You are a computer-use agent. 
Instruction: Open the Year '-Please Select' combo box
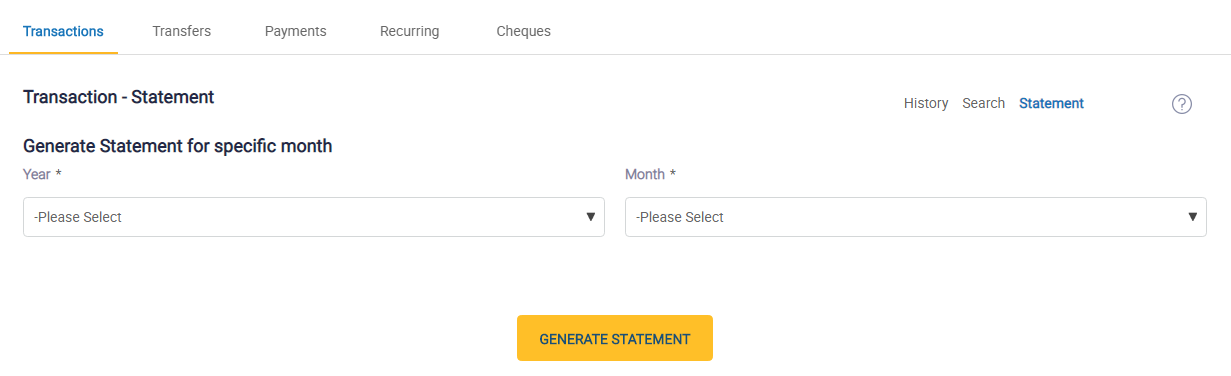[x=314, y=217]
